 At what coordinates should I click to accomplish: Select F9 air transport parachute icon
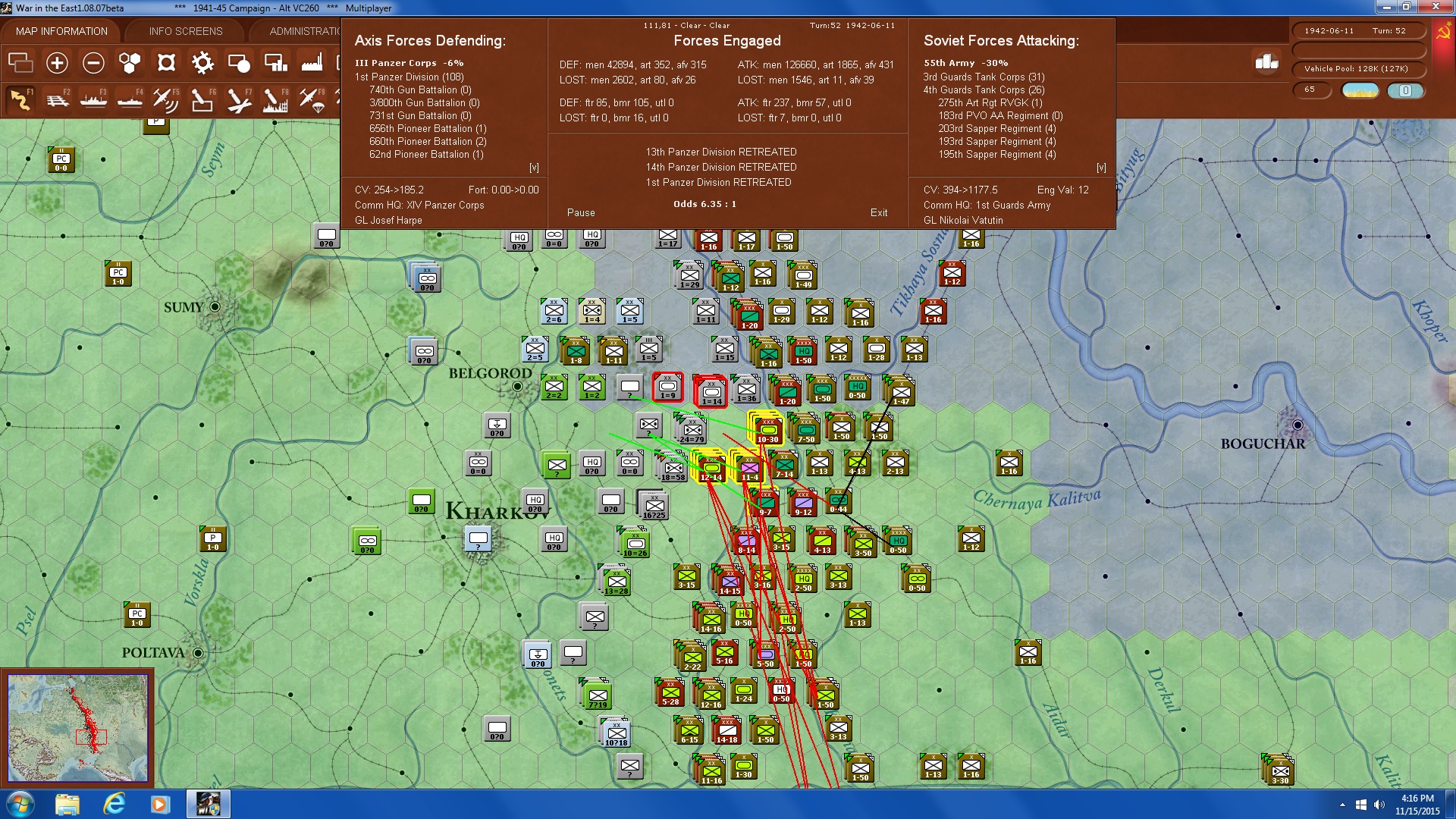(x=312, y=99)
